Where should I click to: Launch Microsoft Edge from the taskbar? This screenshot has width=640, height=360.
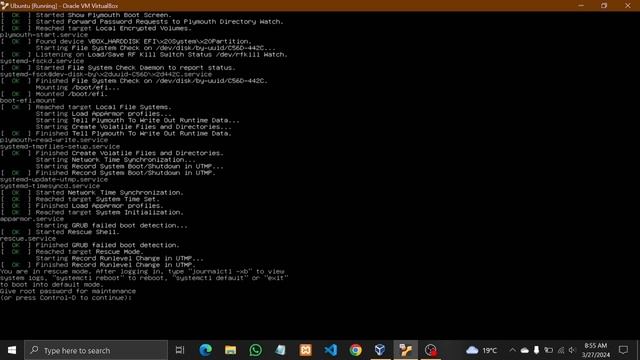pyautogui.click(x=205, y=350)
